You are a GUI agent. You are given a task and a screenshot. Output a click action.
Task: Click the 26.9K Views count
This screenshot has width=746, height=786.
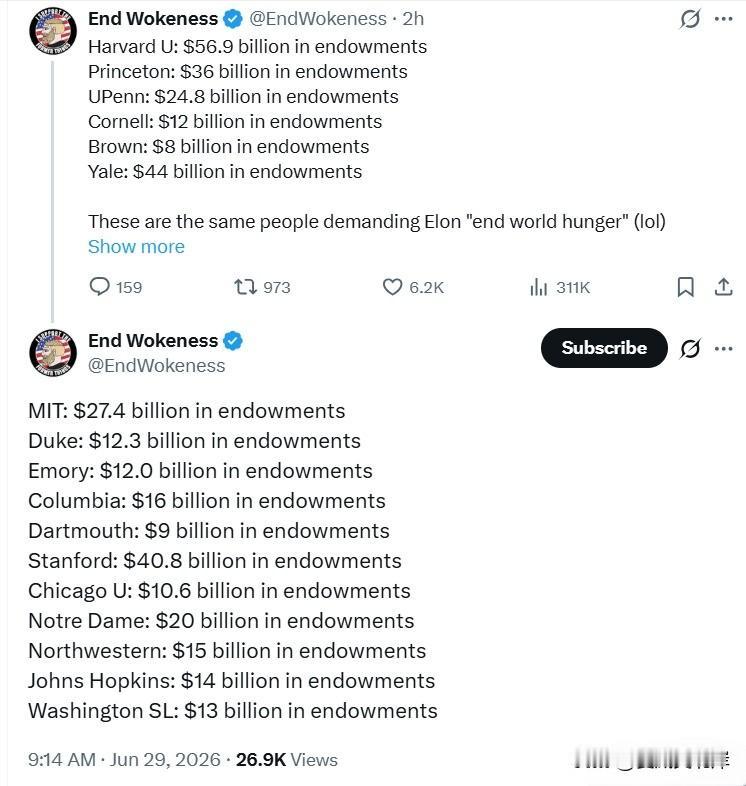tap(287, 759)
